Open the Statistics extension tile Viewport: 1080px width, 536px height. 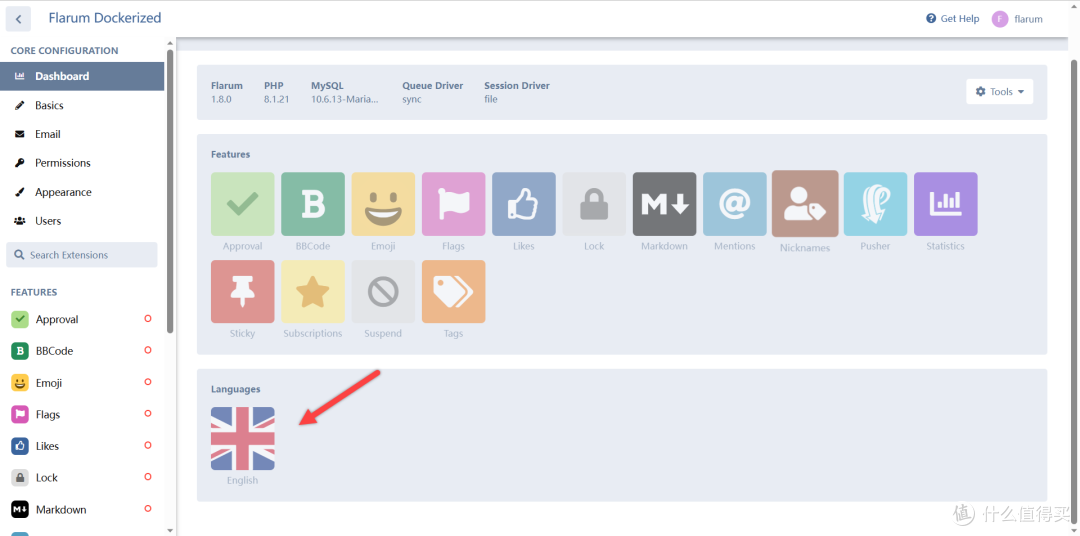[946, 204]
